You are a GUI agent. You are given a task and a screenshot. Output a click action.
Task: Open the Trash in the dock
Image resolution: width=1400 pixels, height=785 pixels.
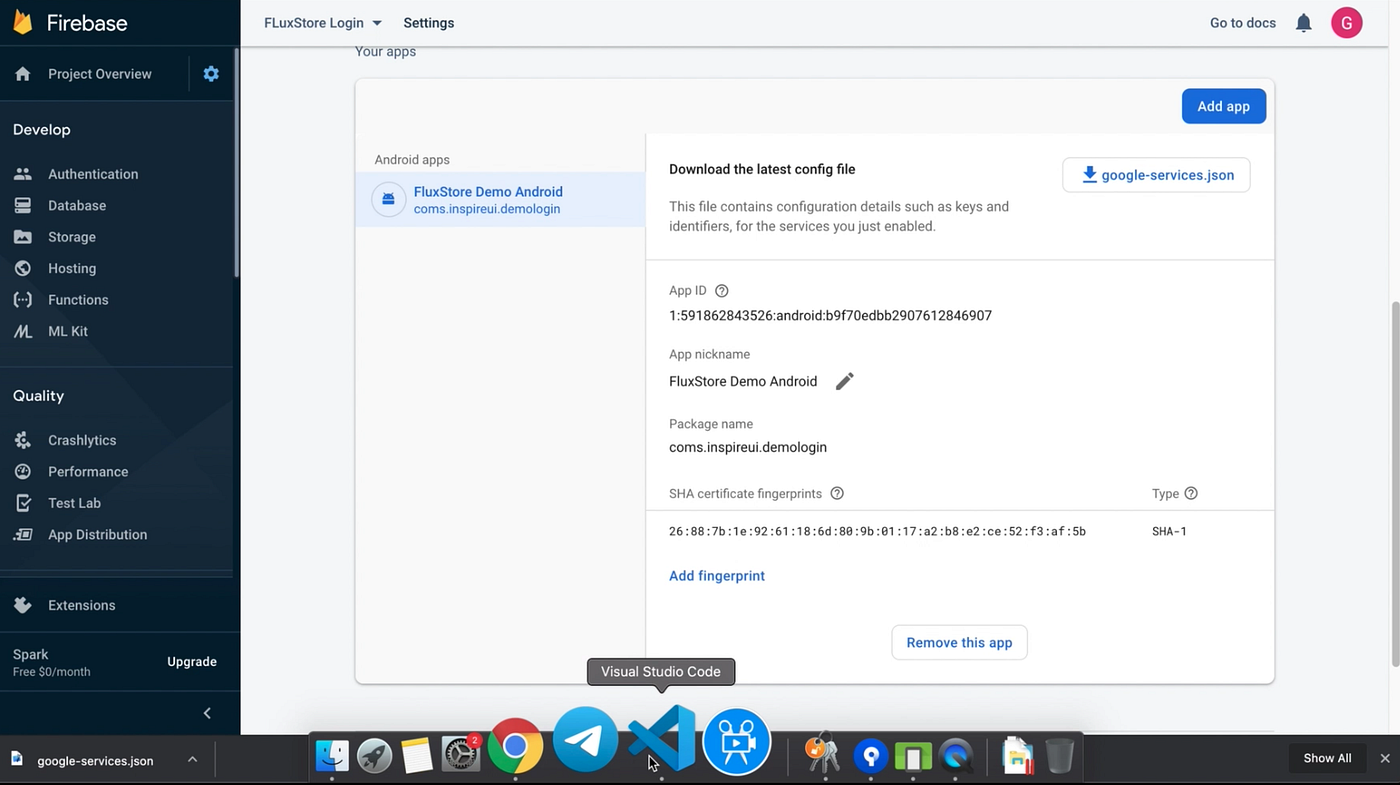point(1060,755)
